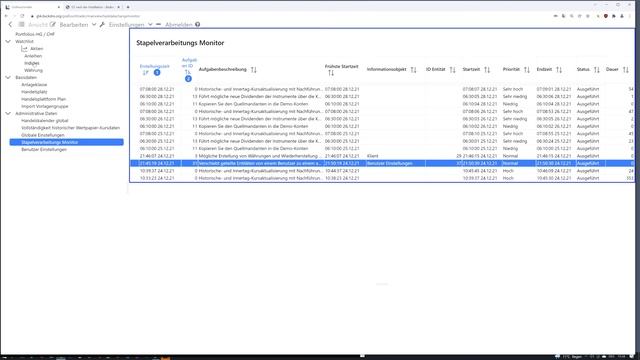The image size is (640, 360).
Task: Sort the Priorität column
Action: 527,70
